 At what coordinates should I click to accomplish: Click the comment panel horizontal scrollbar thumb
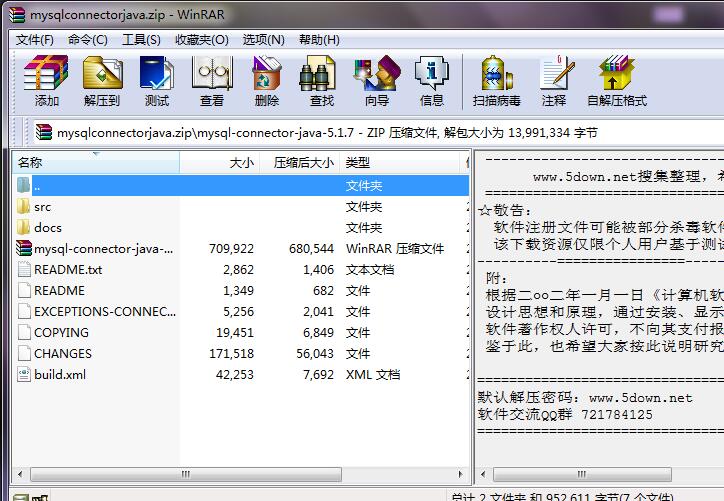[x=582, y=474]
